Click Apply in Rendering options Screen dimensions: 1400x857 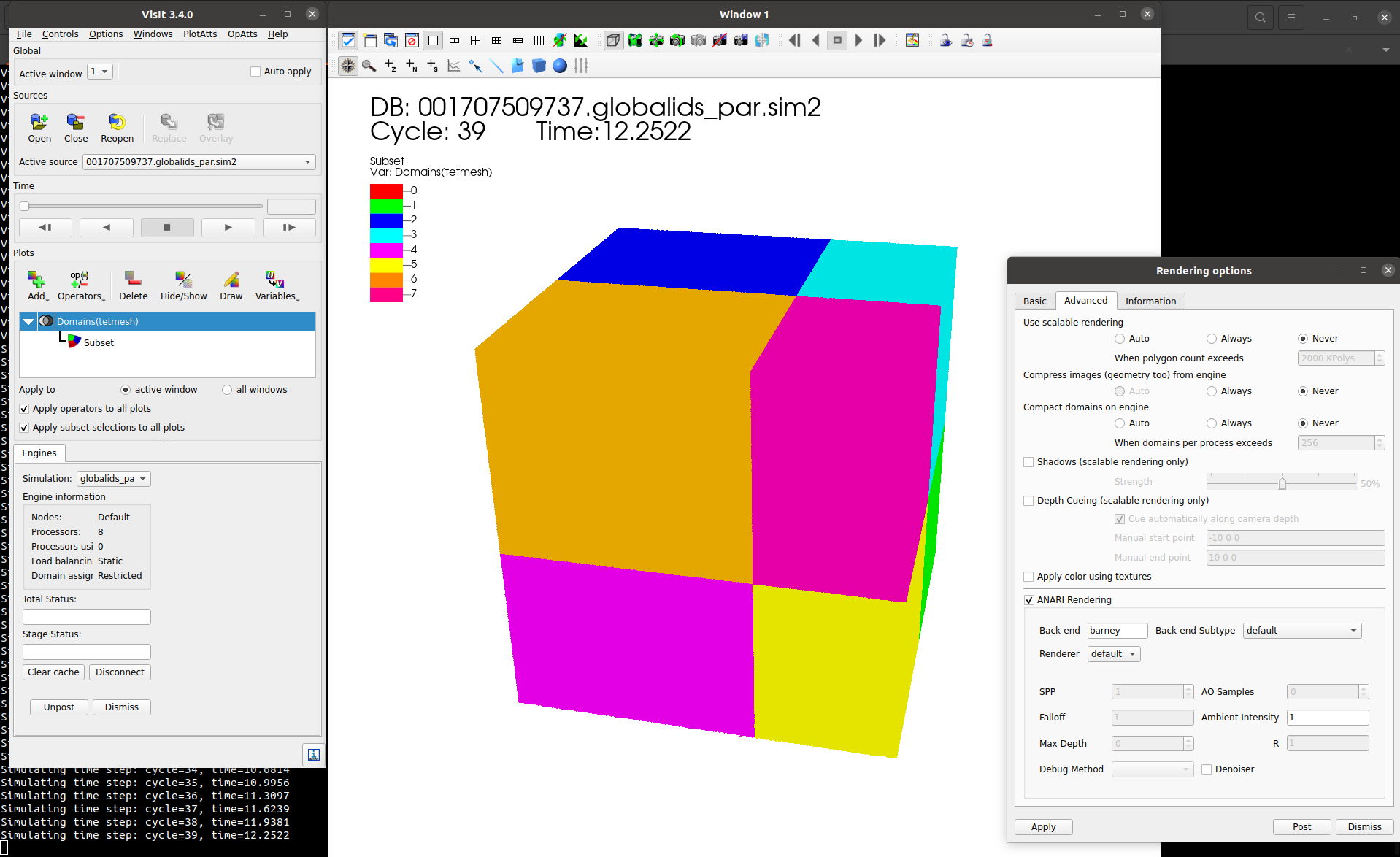pyautogui.click(x=1043, y=827)
